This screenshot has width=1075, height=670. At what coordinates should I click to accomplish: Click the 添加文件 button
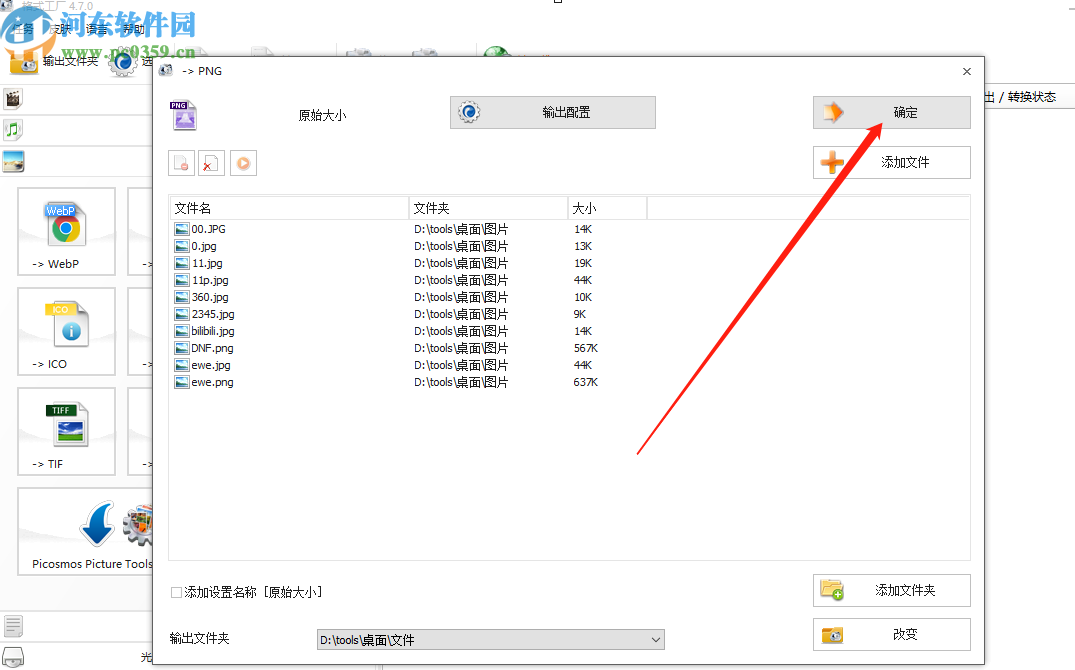point(892,163)
